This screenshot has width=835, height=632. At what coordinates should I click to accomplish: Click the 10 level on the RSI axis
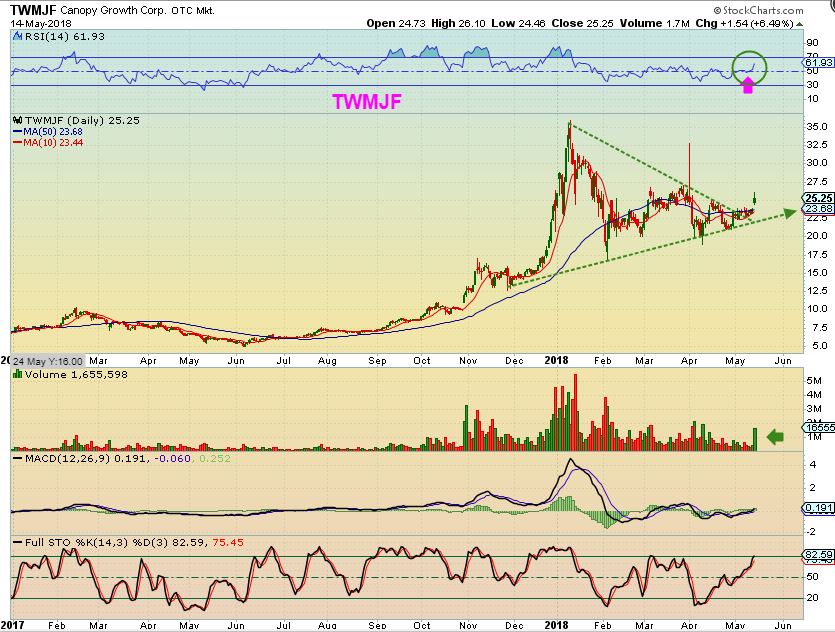click(813, 99)
